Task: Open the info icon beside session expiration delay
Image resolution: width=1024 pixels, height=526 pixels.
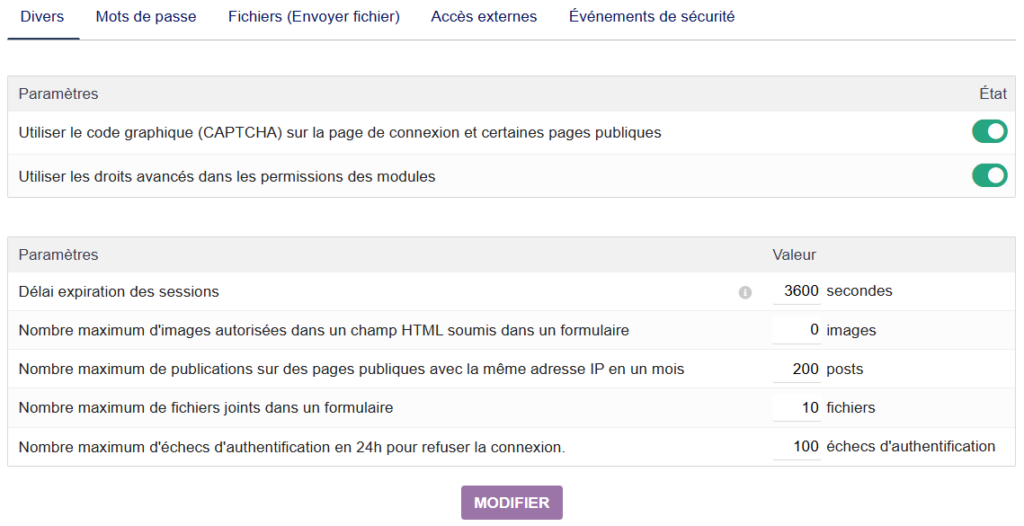Action: (745, 292)
